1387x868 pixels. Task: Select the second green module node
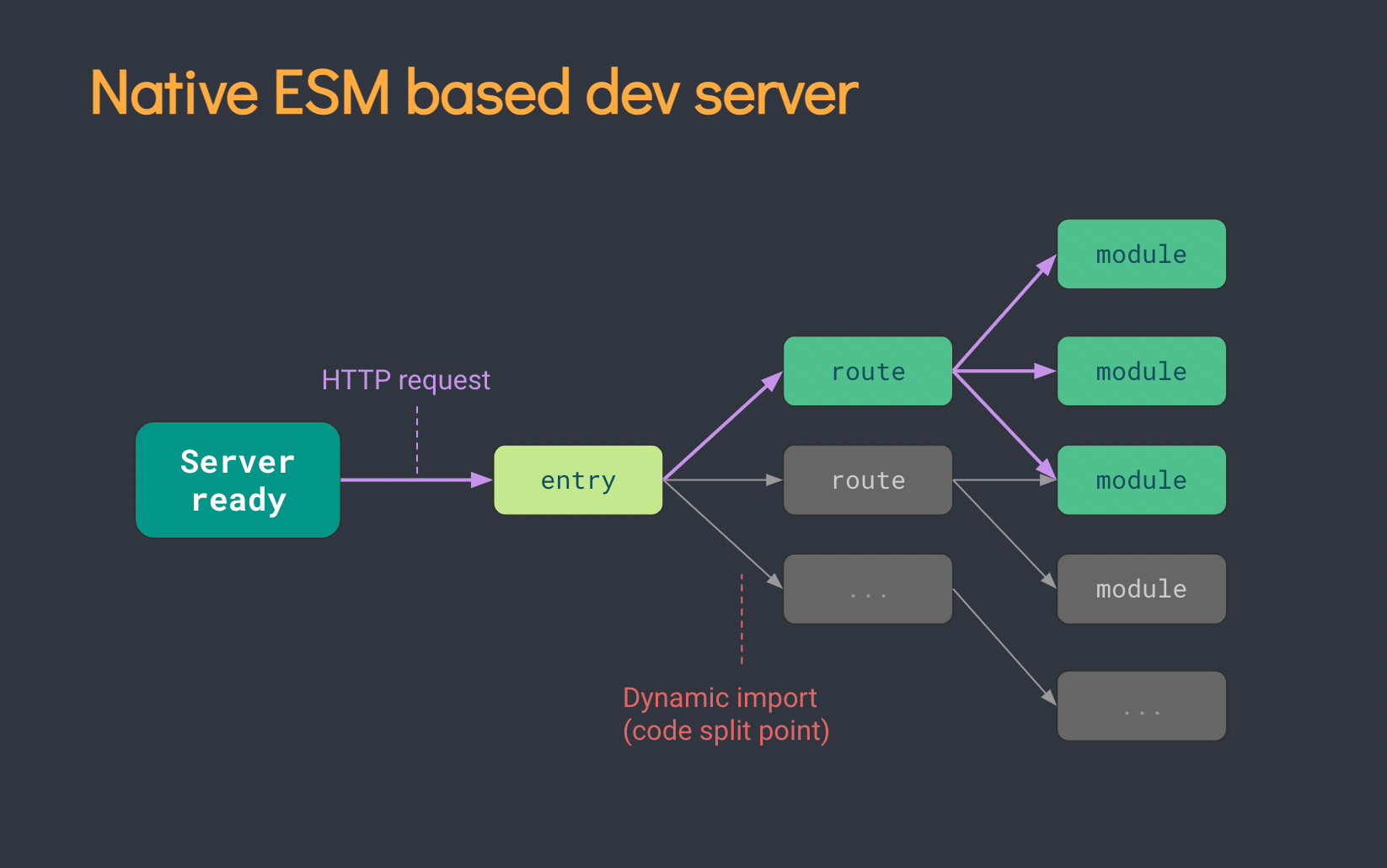pyautogui.click(x=1141, y=371)
